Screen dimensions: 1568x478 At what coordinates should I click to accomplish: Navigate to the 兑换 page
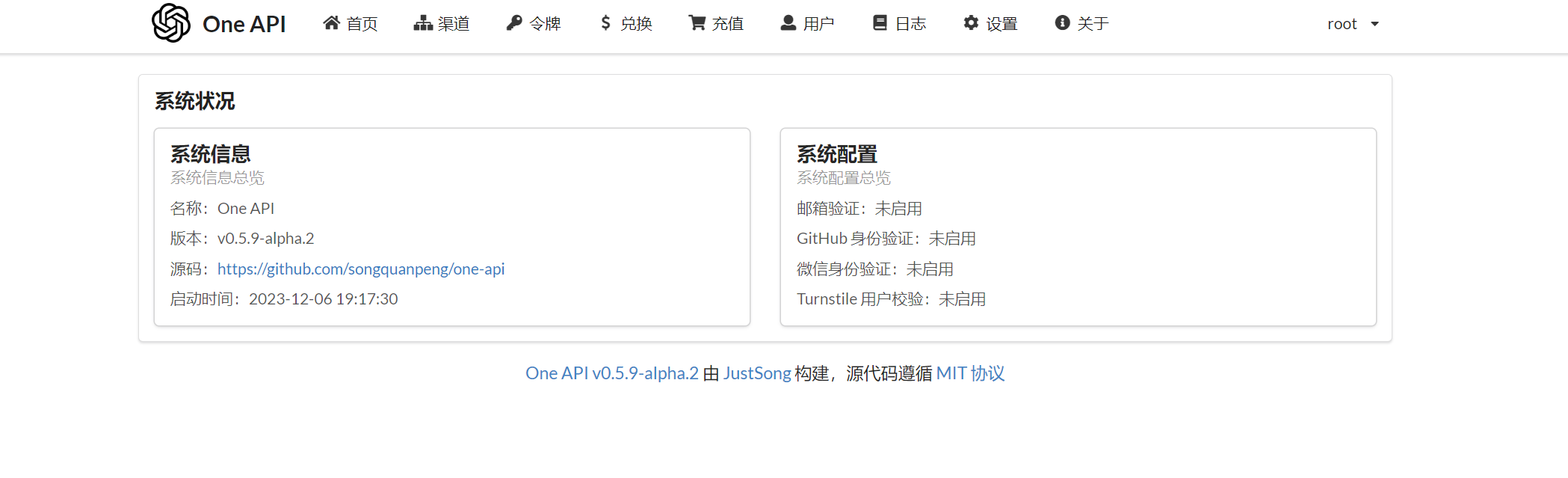click(x=626, y=24)
